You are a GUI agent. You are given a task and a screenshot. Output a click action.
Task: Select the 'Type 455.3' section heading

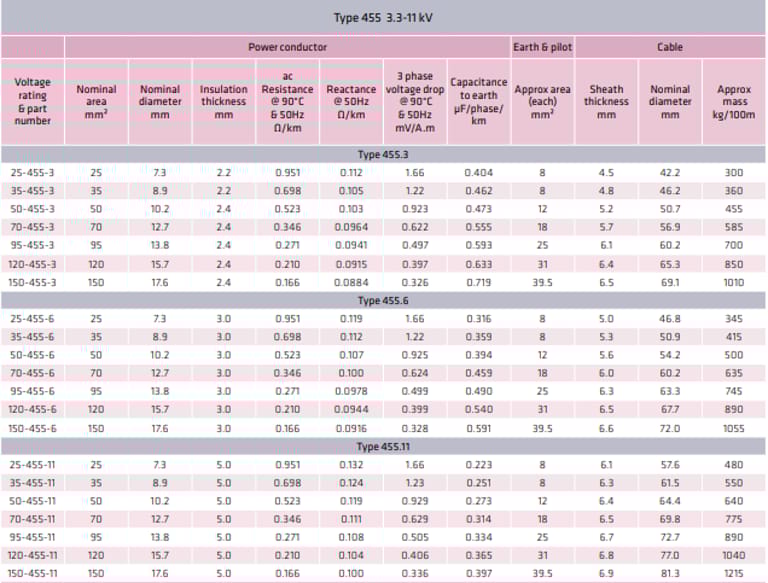pyautogui.click(x=384, y=155)
